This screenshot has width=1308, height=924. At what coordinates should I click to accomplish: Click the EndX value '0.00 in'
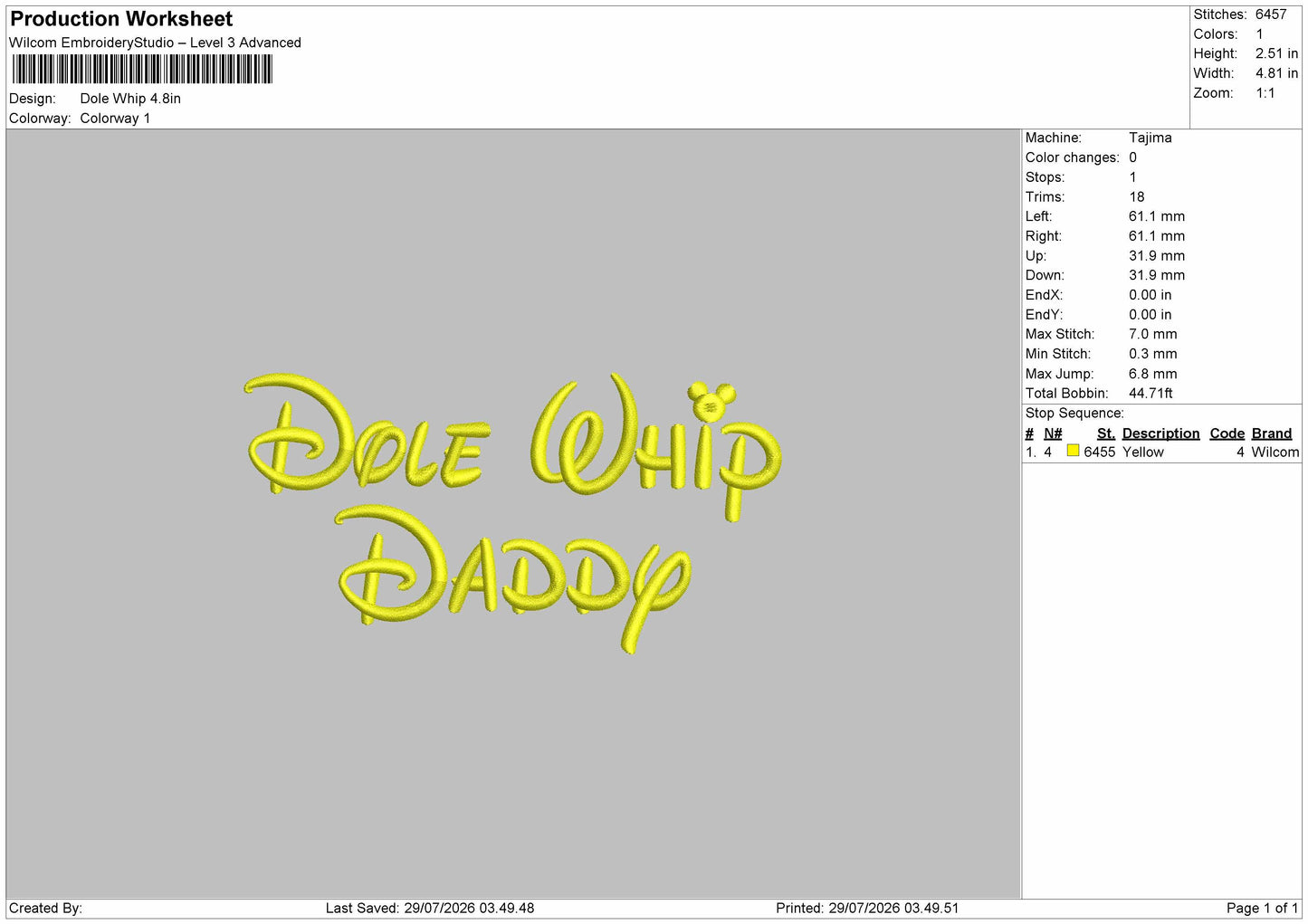(1150, 295)
